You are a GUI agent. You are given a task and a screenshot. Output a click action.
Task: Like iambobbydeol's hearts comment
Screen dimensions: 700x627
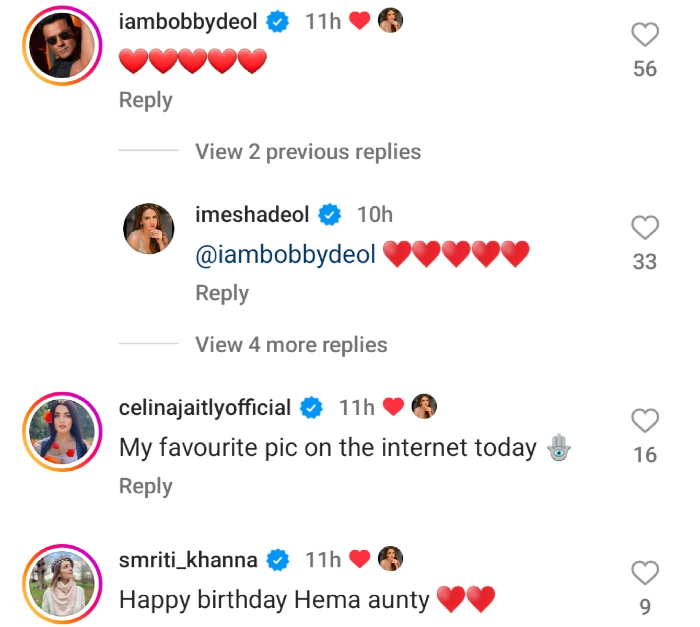(x=645, y=35)
